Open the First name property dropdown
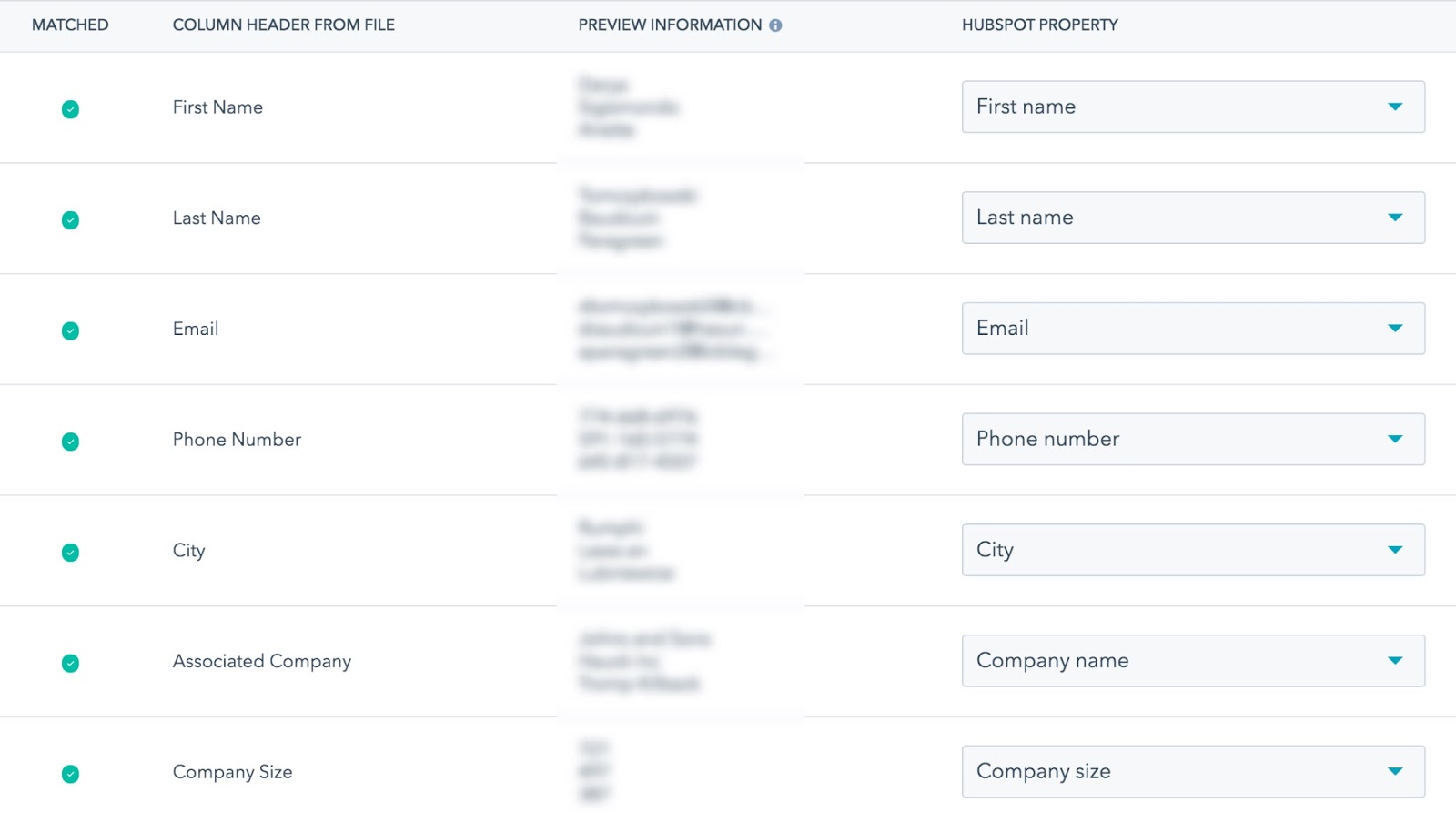Image resolution: width=1456 pixels, height=823 pixels. pos(1192,107)
